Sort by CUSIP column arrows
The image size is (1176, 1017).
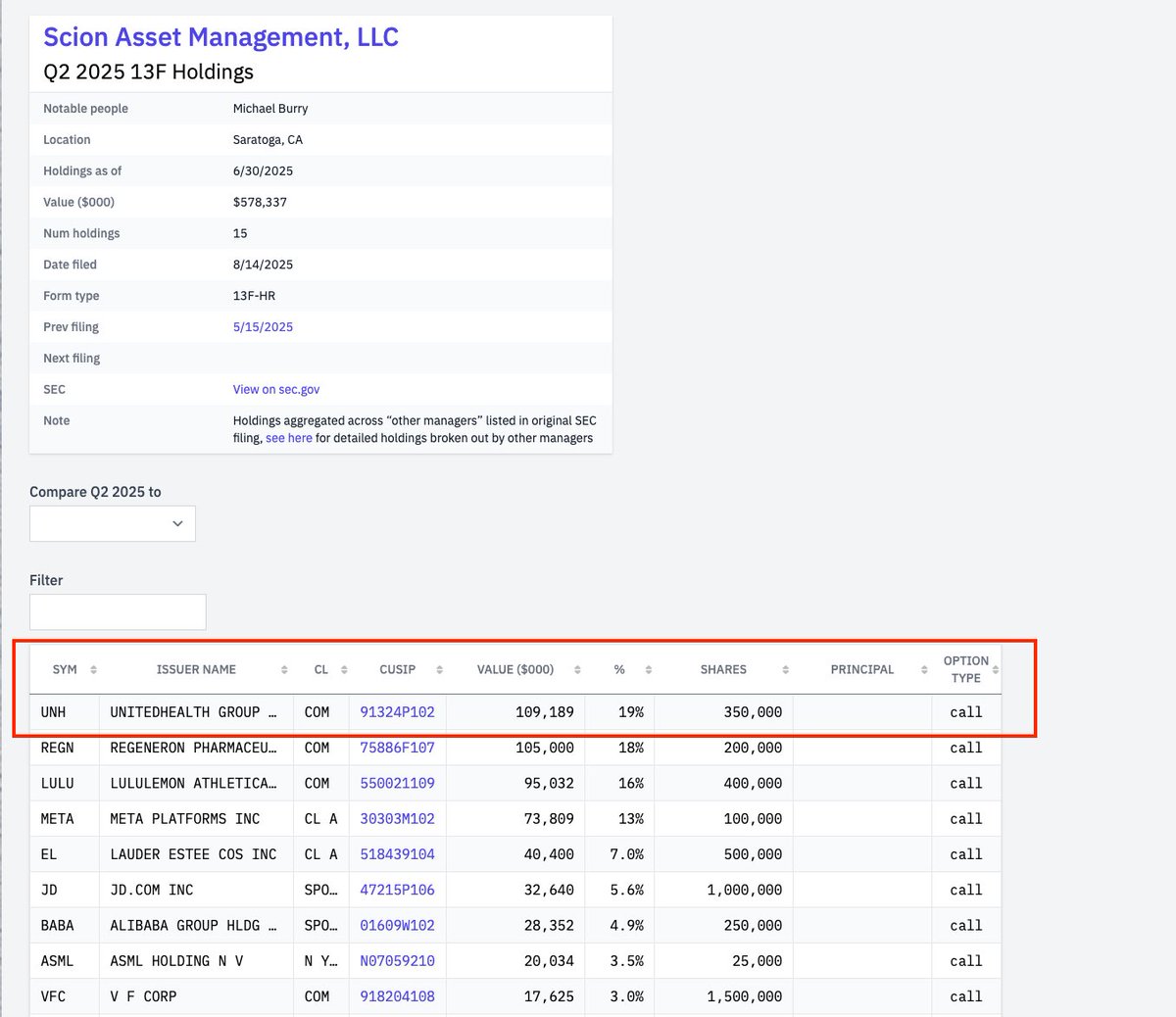point(439,669)
